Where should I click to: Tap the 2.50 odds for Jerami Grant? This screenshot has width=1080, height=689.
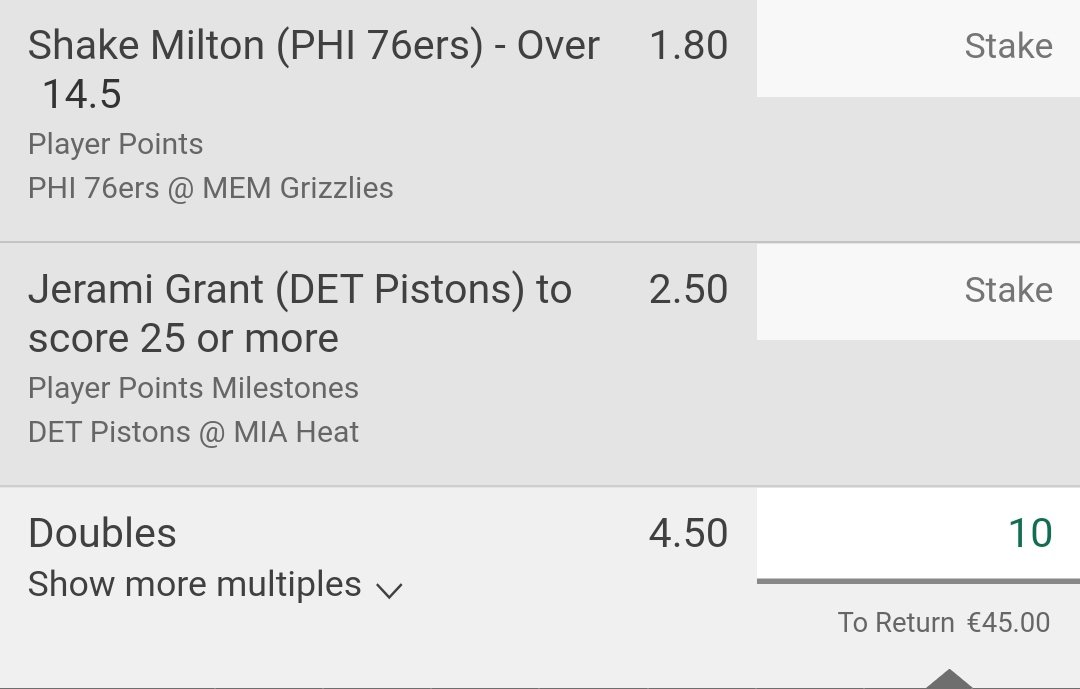[688, 290]
